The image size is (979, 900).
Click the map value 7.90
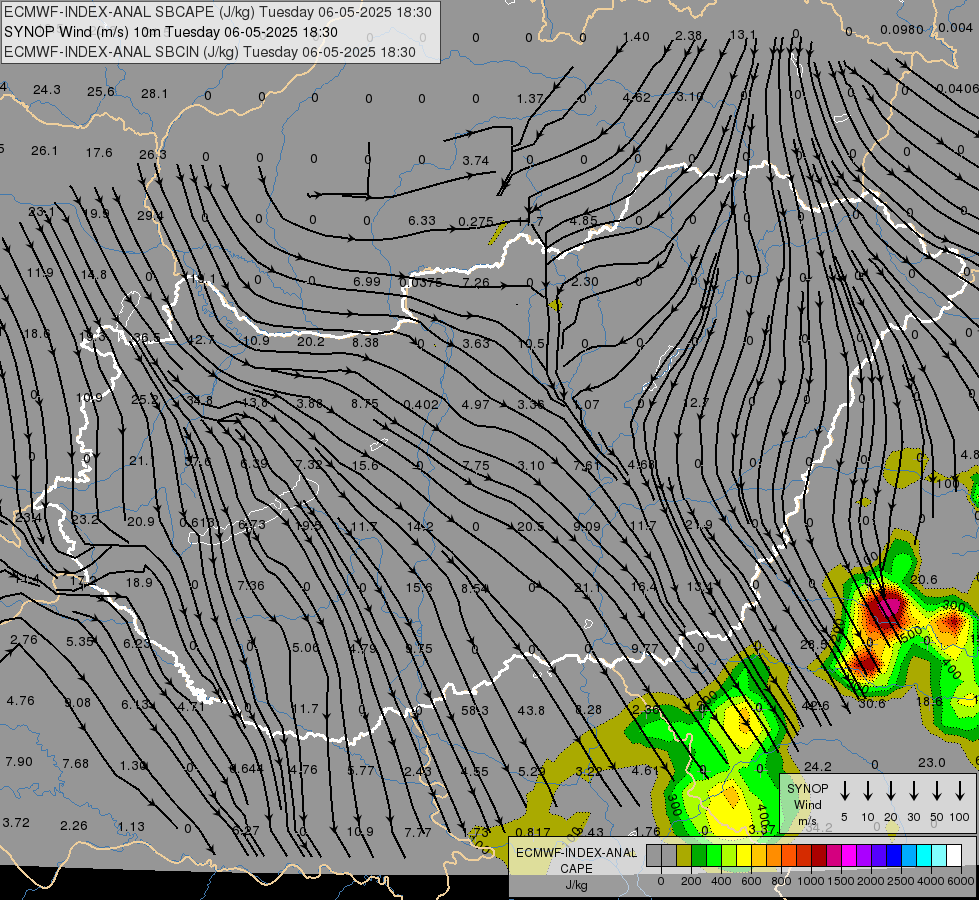click(19, 761)
